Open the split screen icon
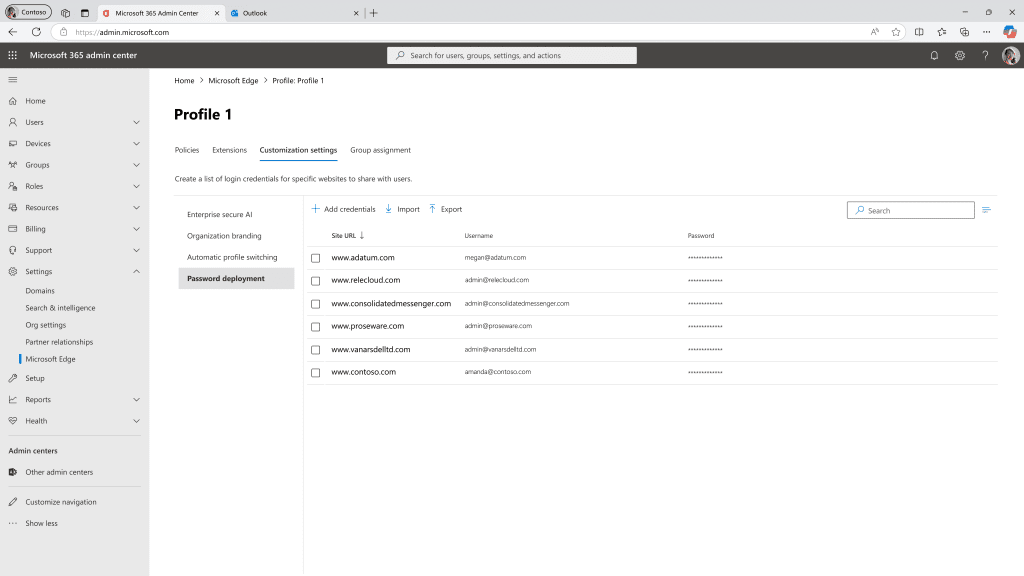This screenshot has width=1024, height=576. click(x=919, y=32)
